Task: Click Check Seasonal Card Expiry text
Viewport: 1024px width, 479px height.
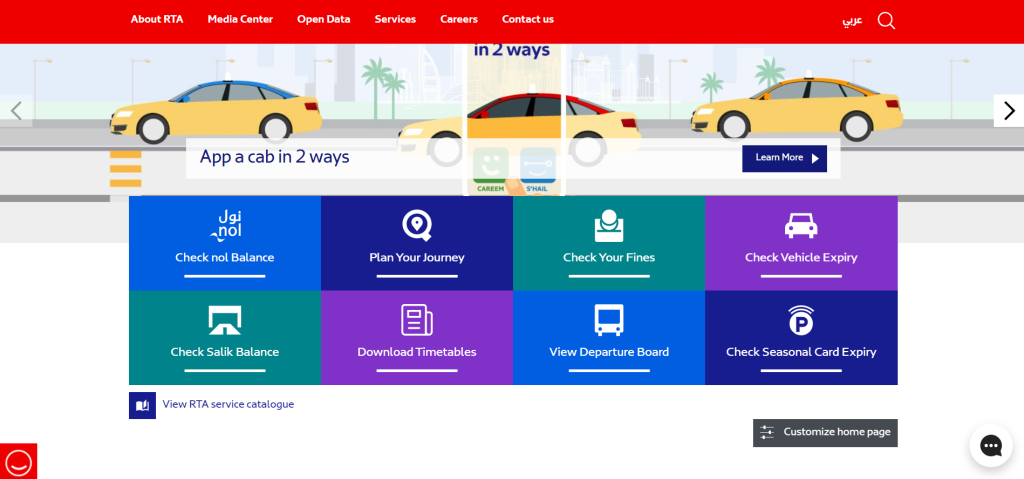Action: click(801, 352)
